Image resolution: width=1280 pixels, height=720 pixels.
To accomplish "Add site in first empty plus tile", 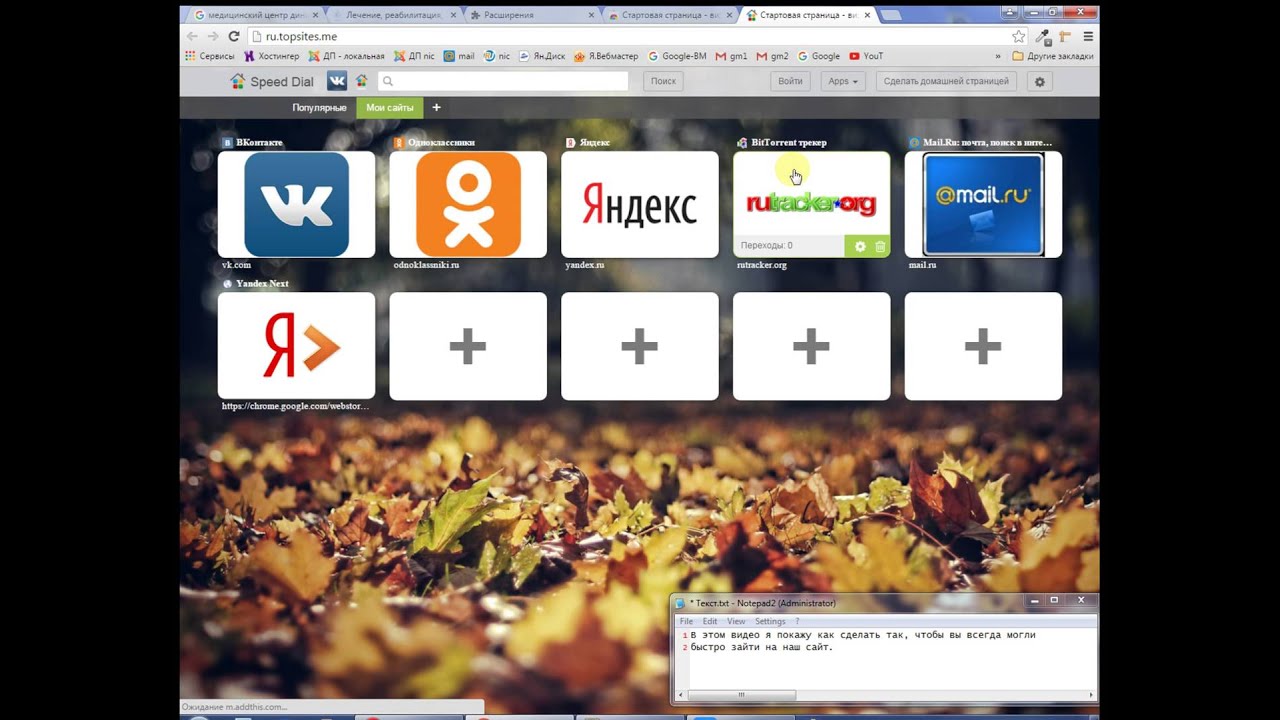I will 468,346.
